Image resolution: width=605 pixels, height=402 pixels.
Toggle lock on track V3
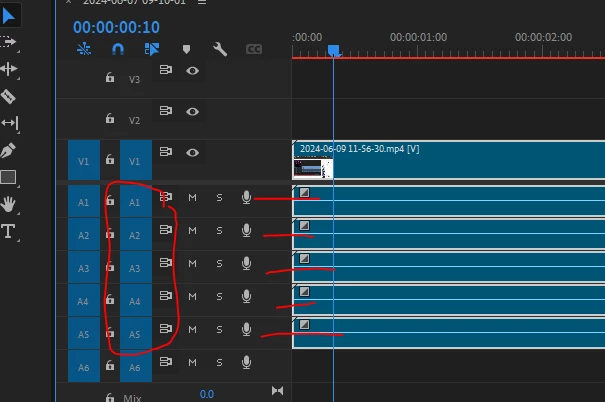[x=110, y=78]
